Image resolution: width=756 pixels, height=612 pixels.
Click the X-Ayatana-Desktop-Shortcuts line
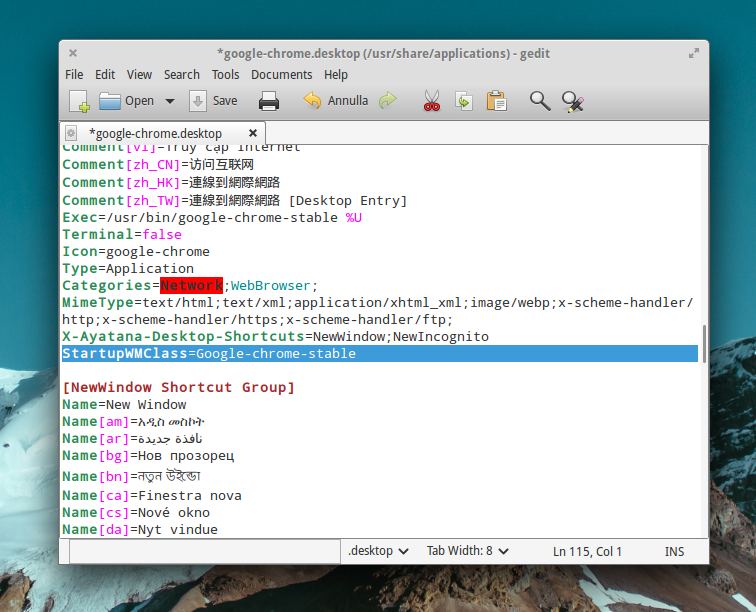275,336
